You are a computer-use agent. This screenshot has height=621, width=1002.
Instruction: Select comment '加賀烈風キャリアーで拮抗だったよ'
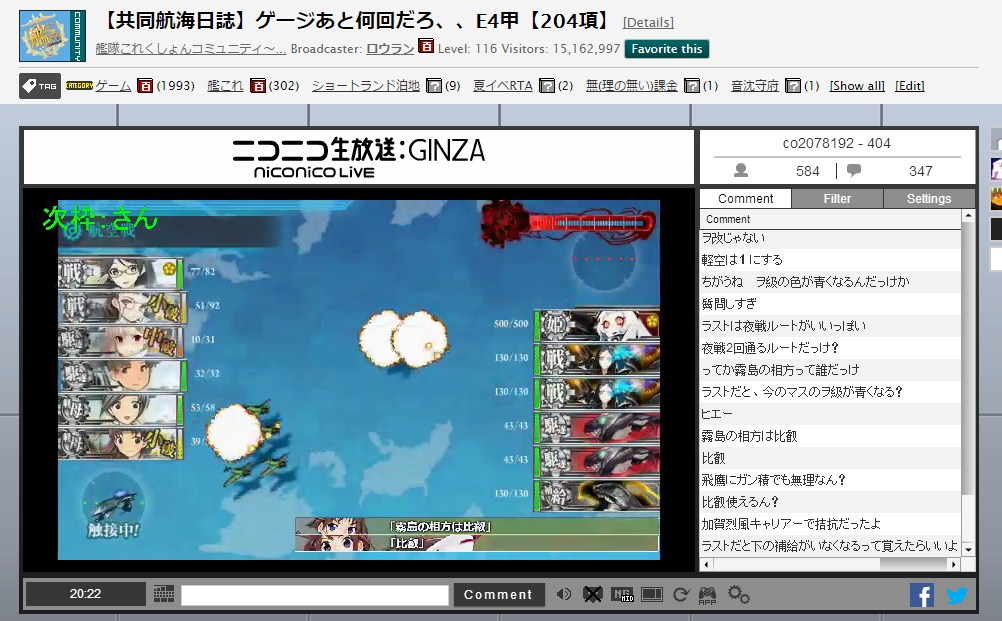[x=831, y=524]
